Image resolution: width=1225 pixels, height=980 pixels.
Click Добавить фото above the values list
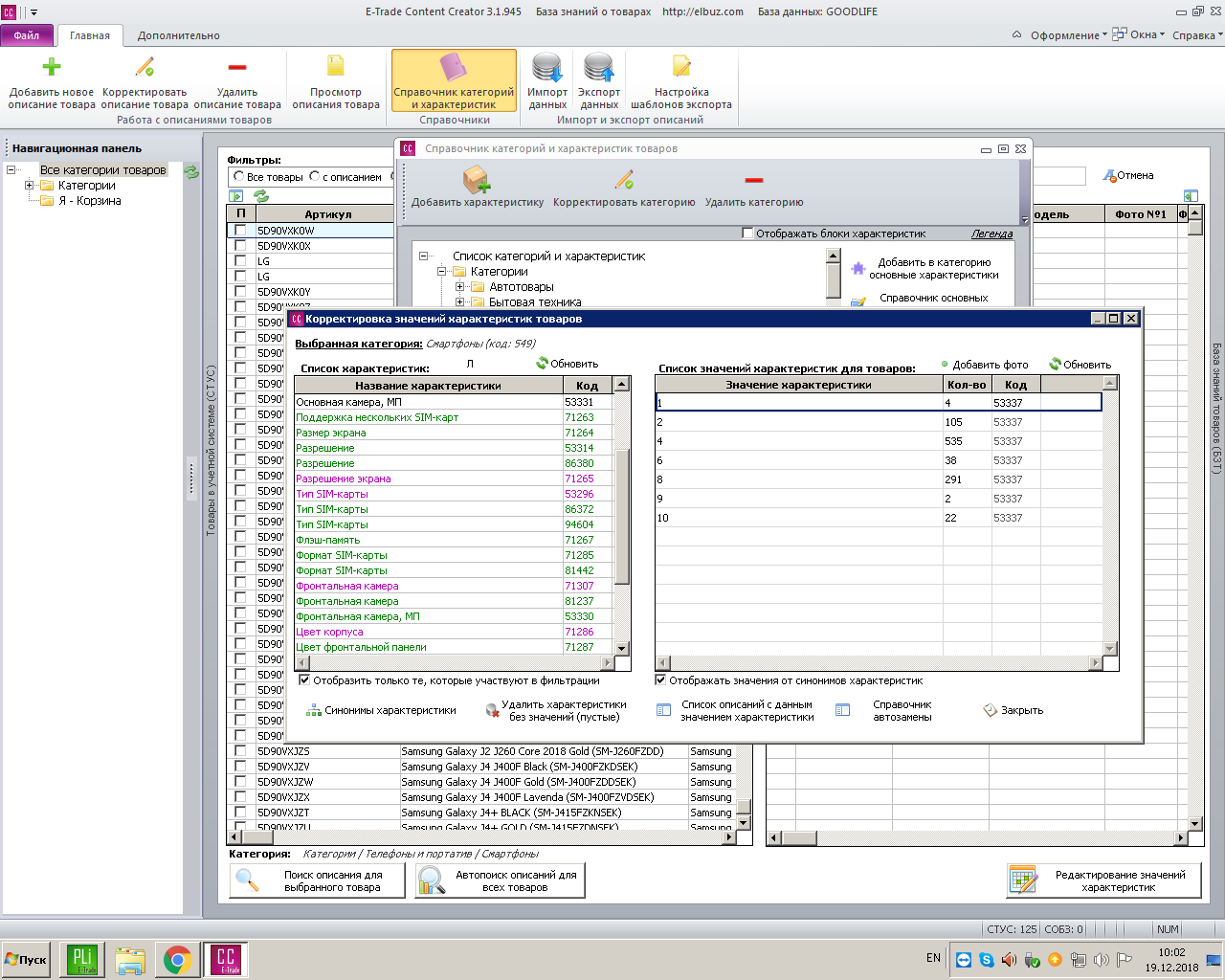[985, 365]
